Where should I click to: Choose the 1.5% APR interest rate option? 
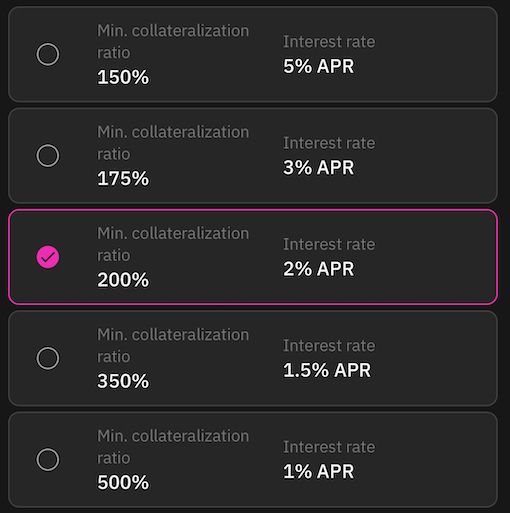[x=327, y=370]
